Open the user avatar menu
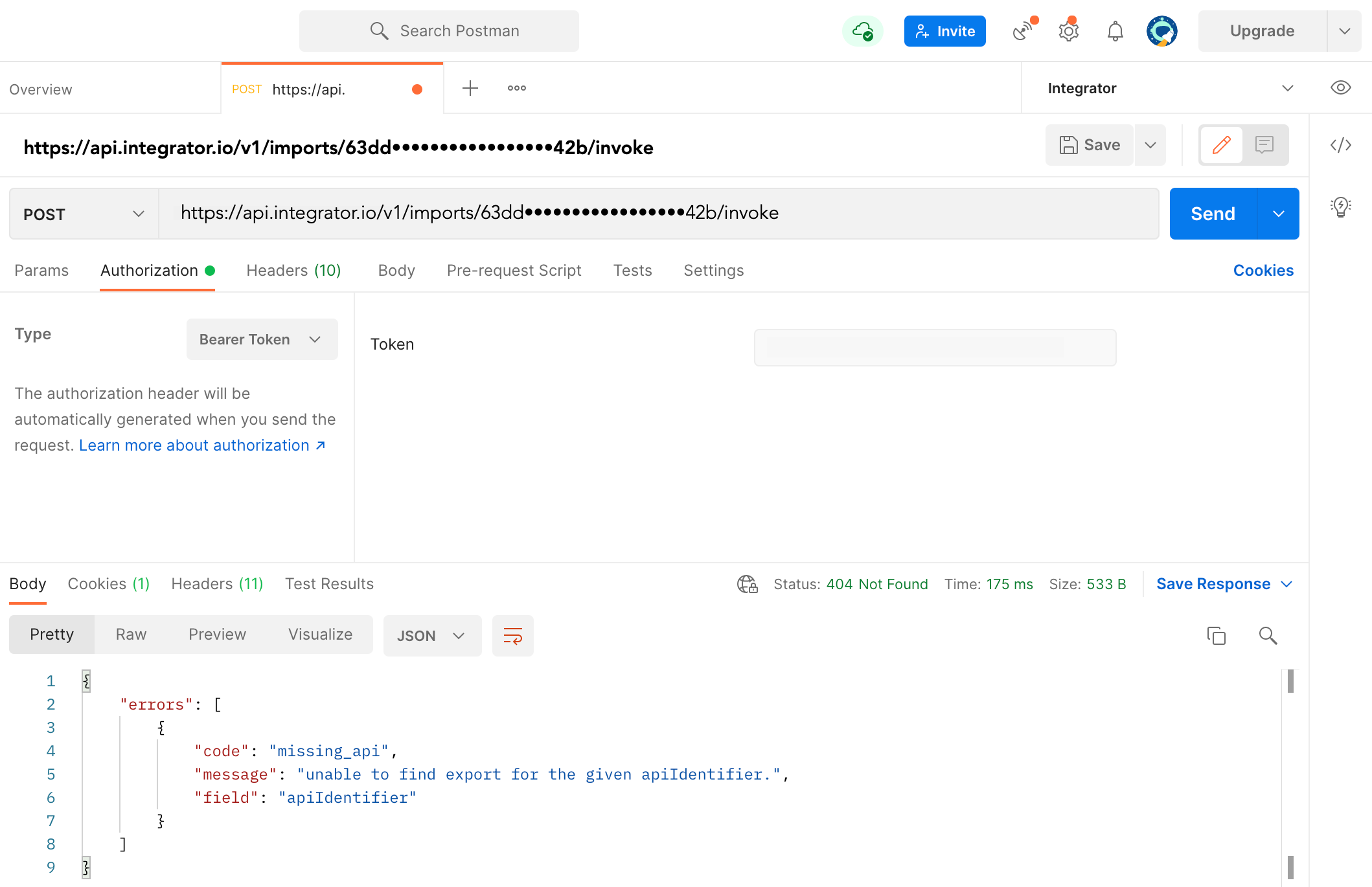Image resolution: width=1372 pixels, height=887 pixels. pyautogui.click(x=1161, y=31)
